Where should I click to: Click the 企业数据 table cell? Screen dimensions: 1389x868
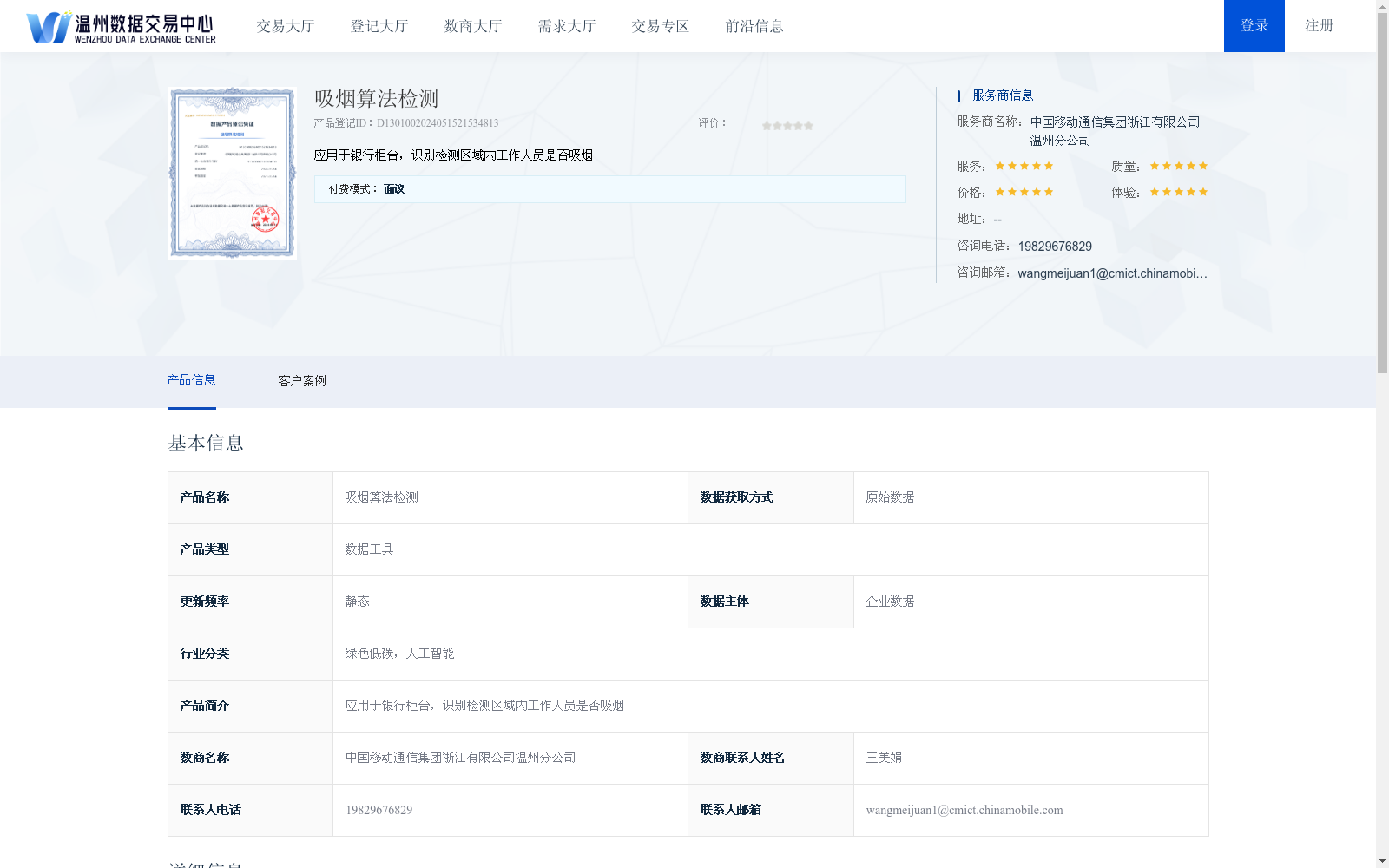pyautogui.click(x=1030, y=602)
